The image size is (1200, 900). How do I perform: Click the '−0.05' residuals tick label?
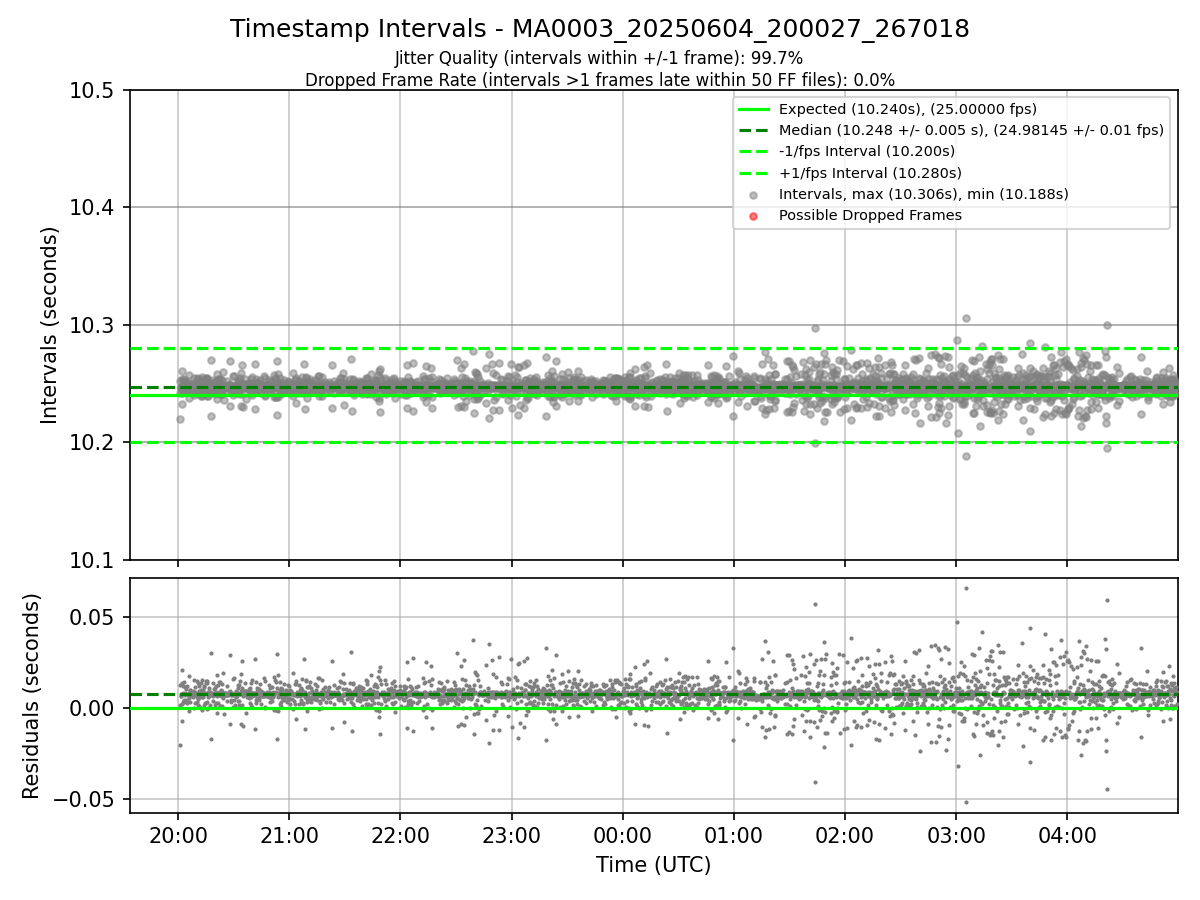(86, 800)
